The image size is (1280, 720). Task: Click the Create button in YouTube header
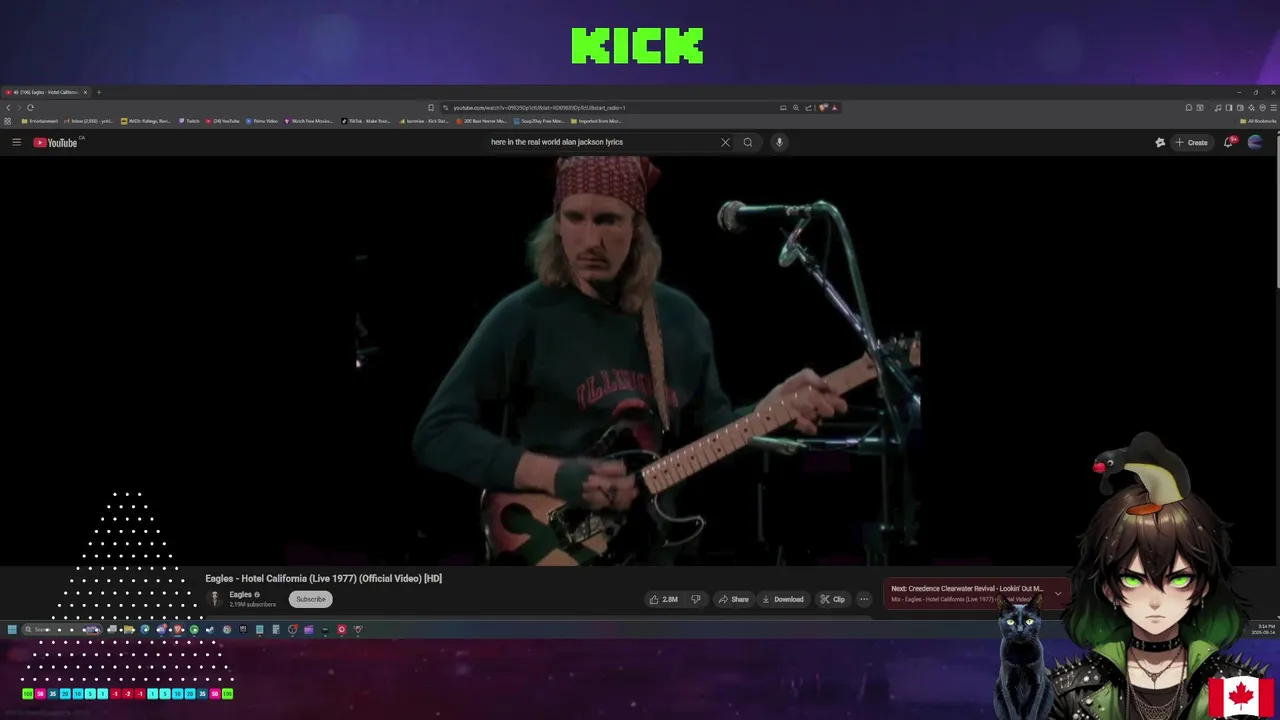click(x=1192, y=142)
